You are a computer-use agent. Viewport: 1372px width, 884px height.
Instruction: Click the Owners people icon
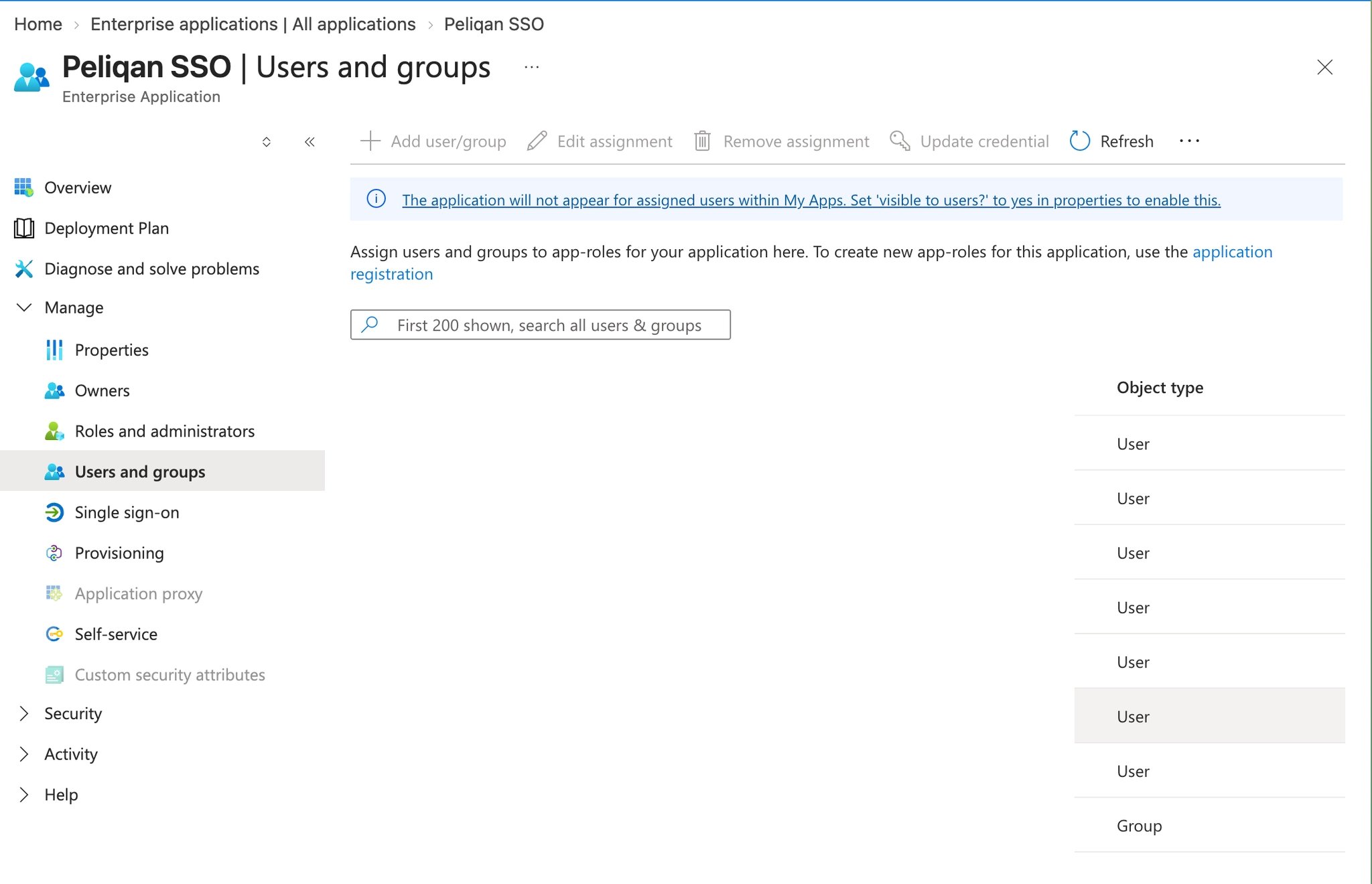(54, 390)
